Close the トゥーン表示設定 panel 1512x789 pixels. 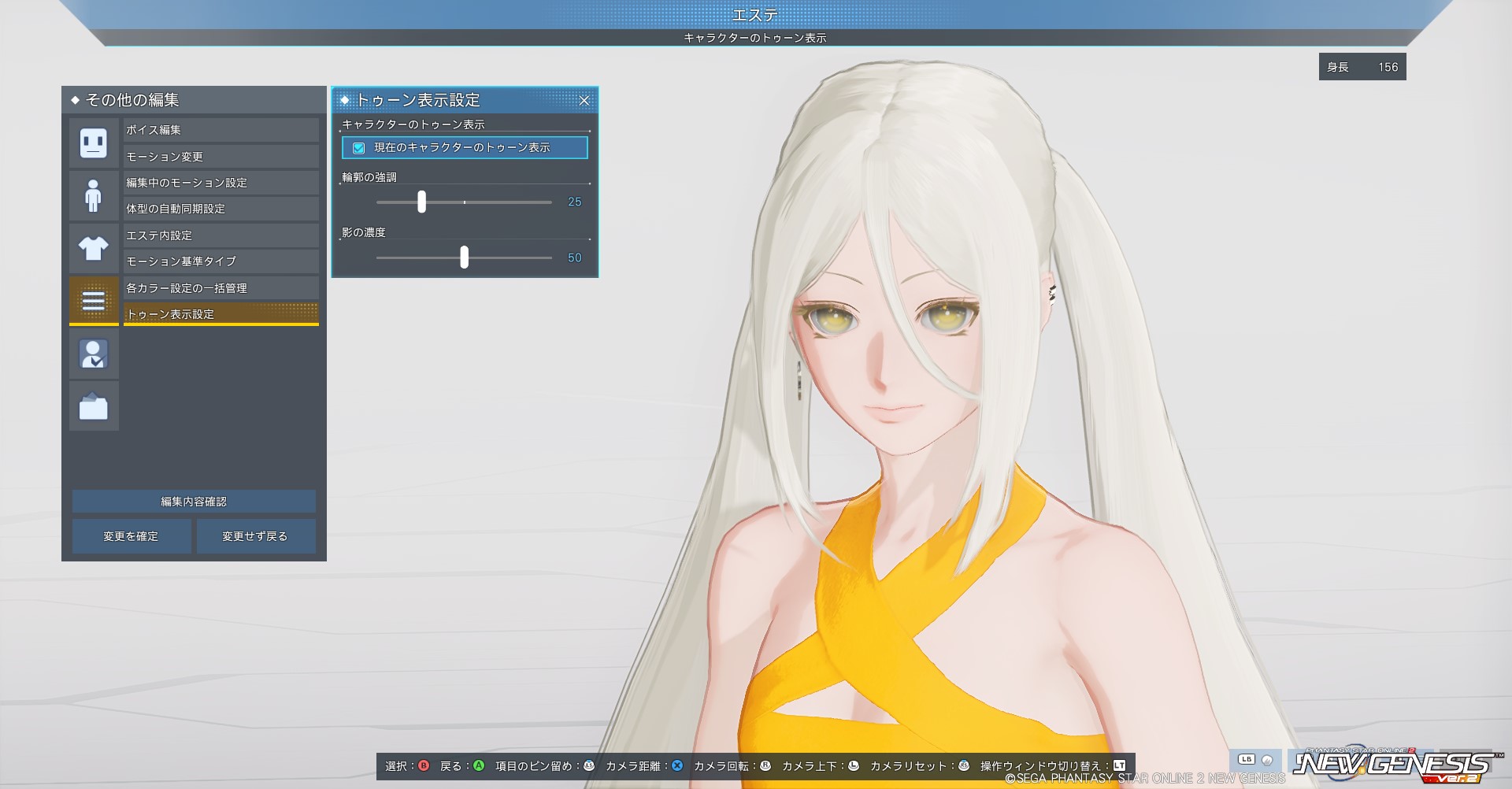click(x=584, y=100)
